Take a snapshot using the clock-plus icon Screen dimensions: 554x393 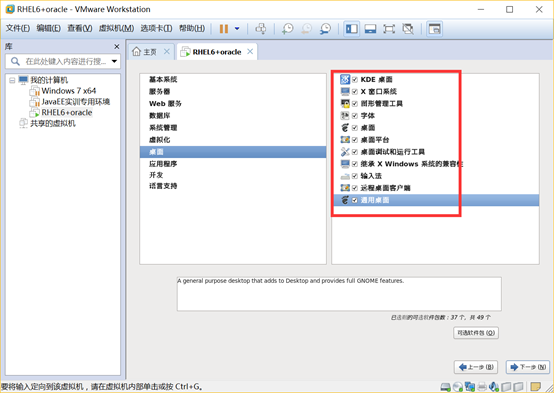click(x=288, y=29)
